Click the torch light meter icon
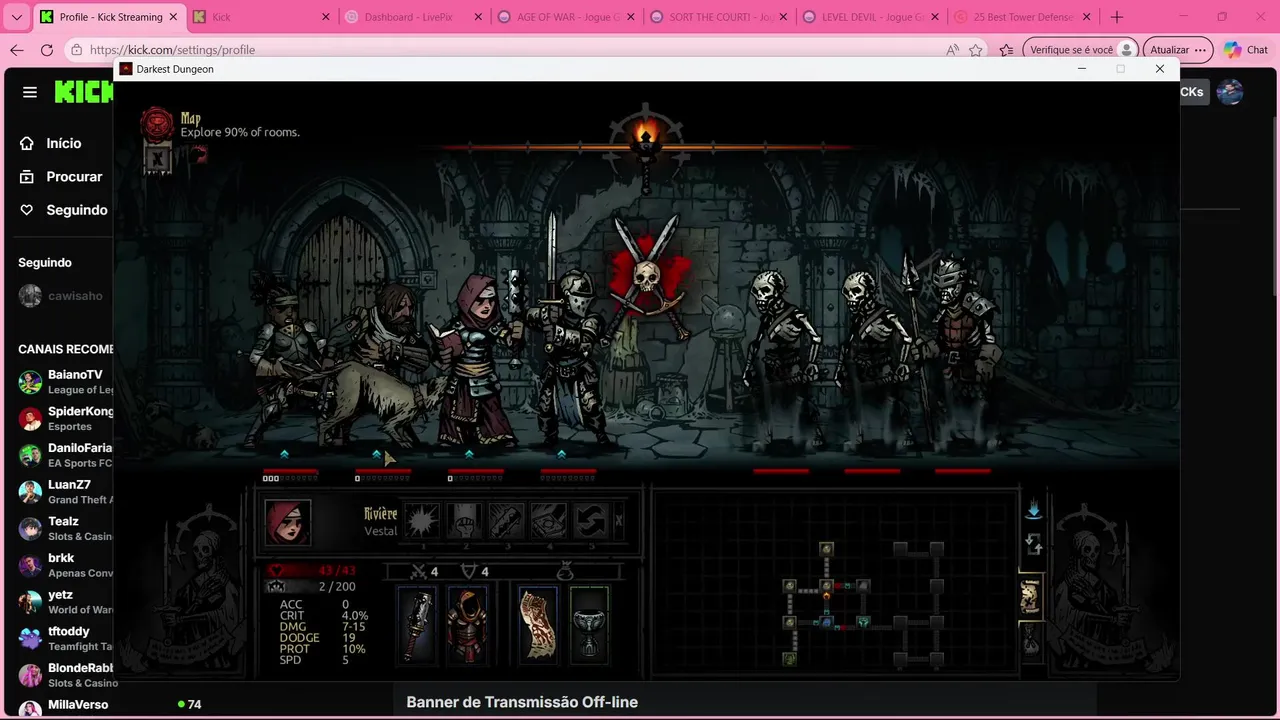The height and width of the screenshot is (720, 1280). [646, 137]
